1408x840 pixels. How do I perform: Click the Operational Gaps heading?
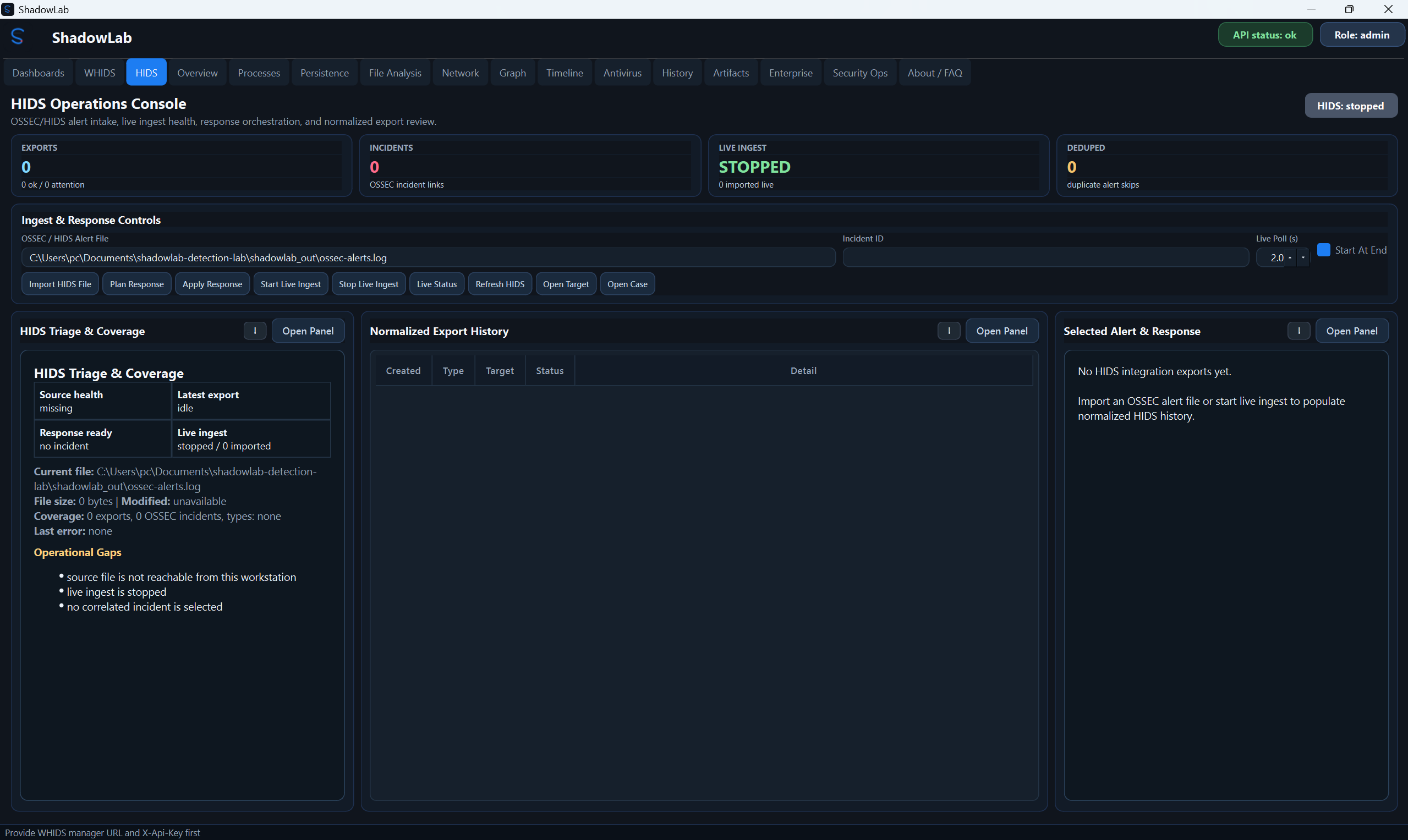click(x=78, y=552)
